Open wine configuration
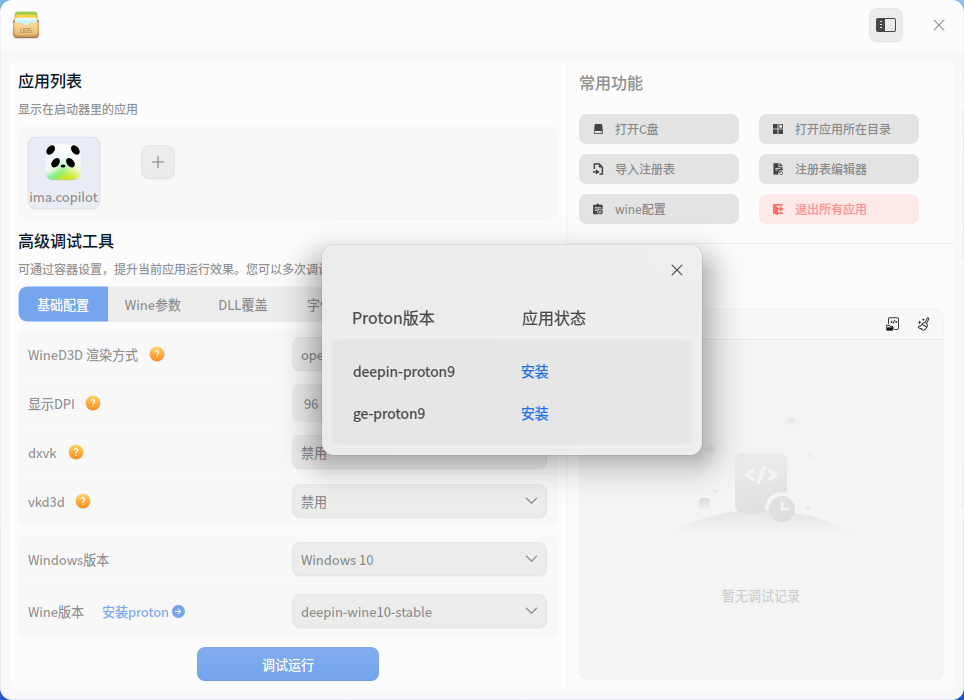This screenshot has width=964, height=700. (x=658, y=209)
